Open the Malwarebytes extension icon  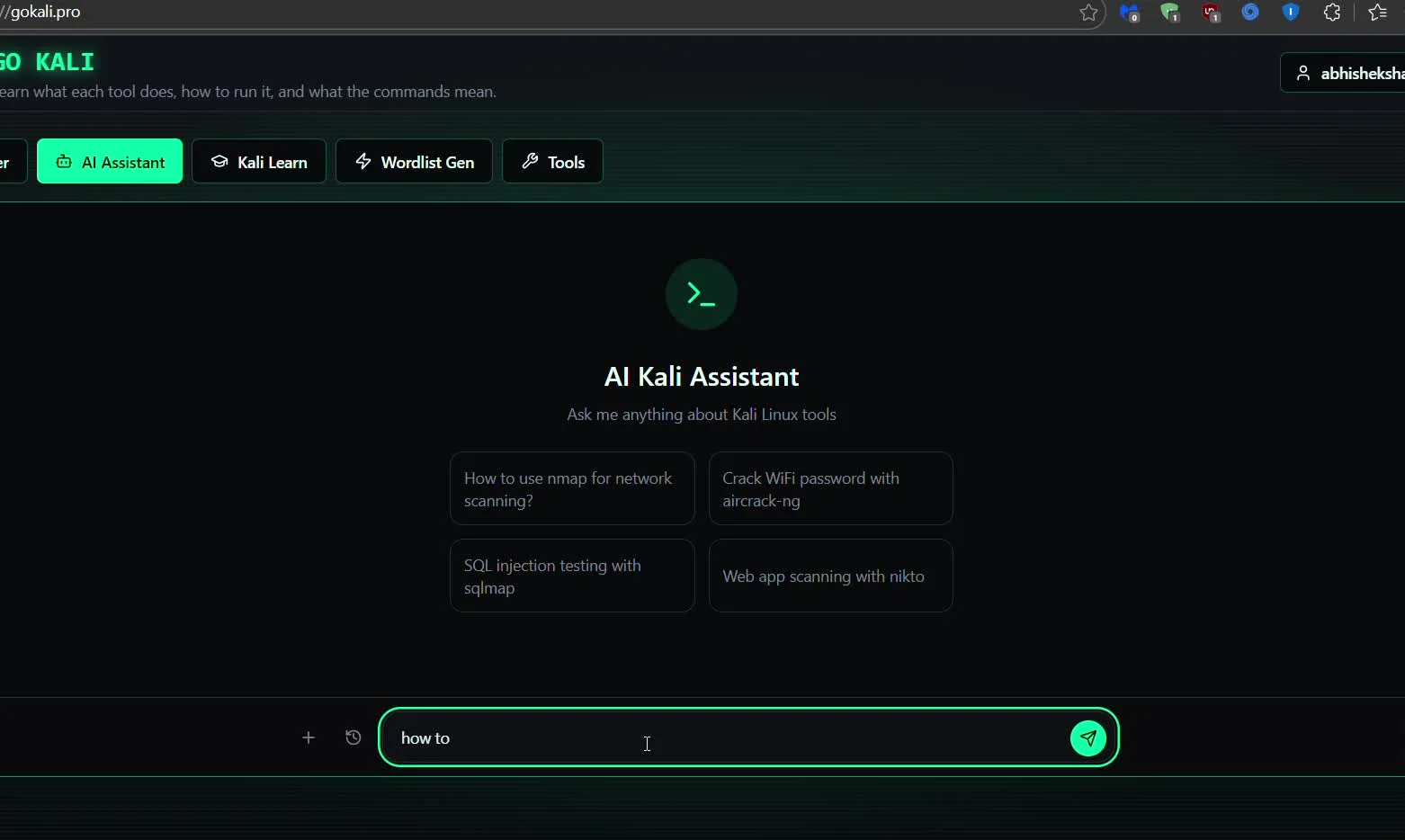pos(1130,13)
